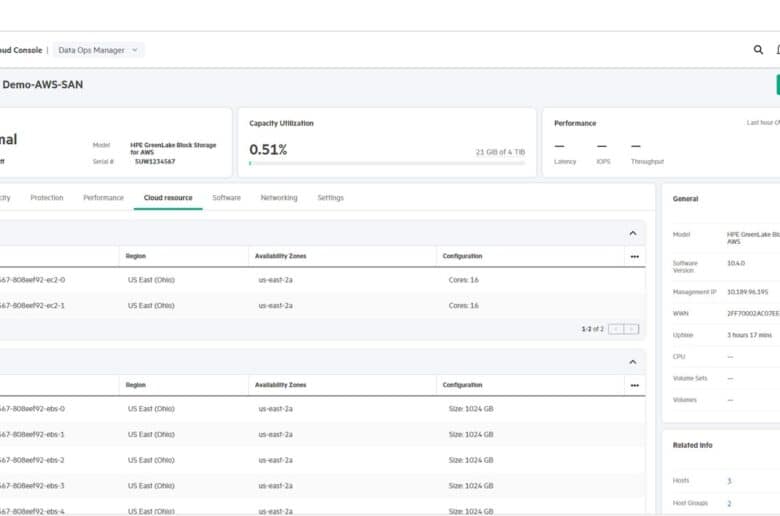This screenshot has width=780, height=516.
Task: Click the Software Version 10.4.0 value
Action: 736,263
